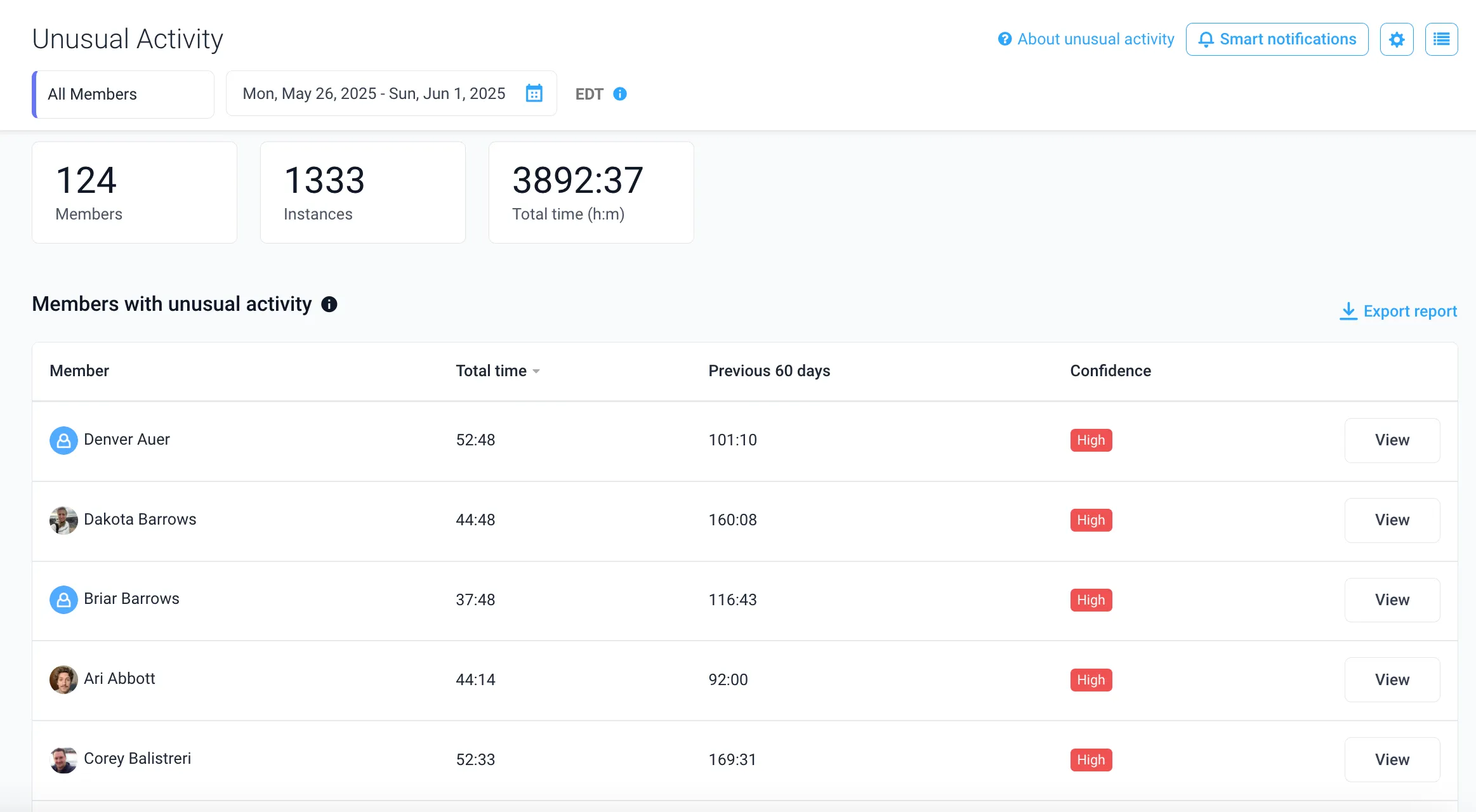Open the settings gear icon
This screenshot has width=1476, height=812.
tap(1397, 39)
